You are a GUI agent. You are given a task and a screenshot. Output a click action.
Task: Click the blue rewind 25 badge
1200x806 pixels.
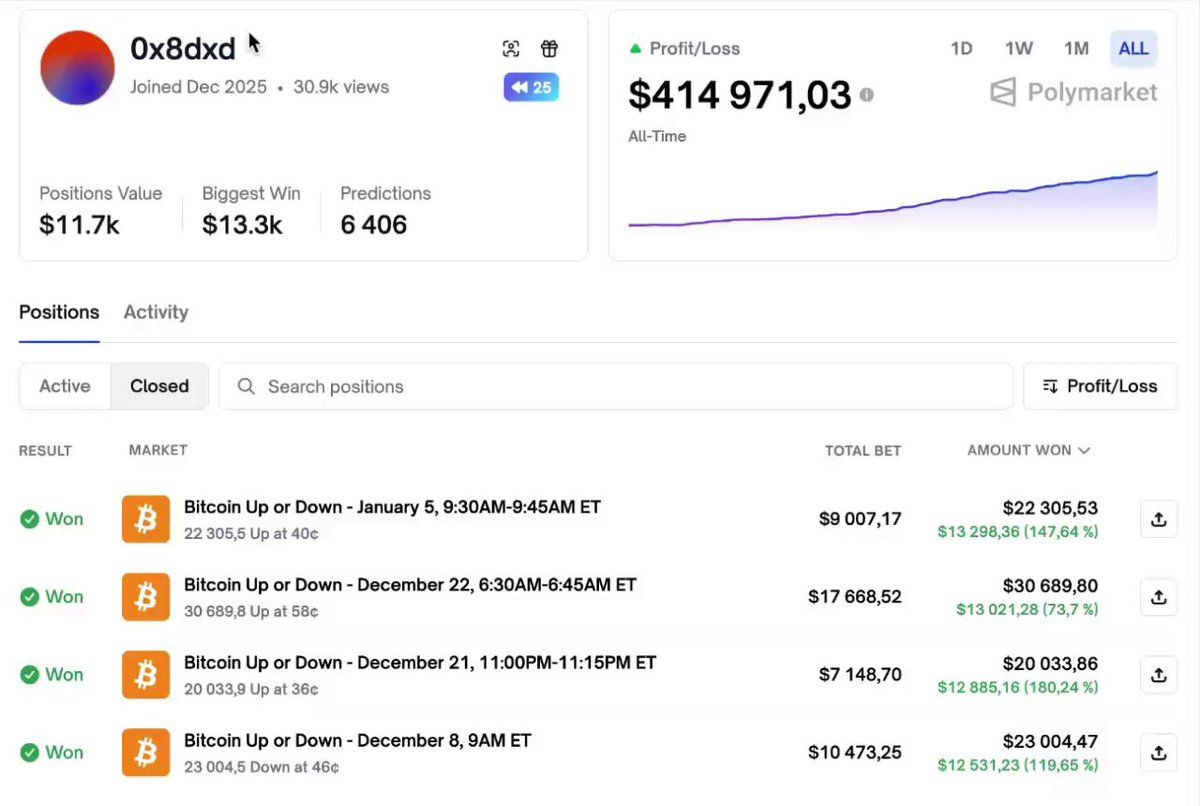[531, 88]
